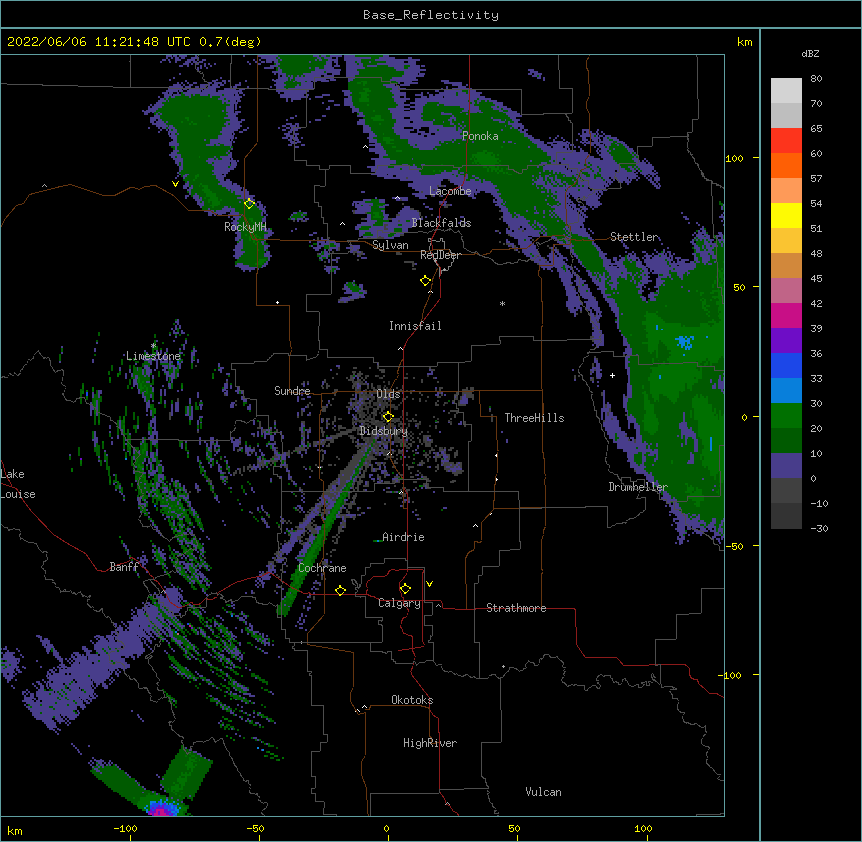Click the Strathmore label
The height and width of the screenshot is (842, 862).
[x=516, y=608]
